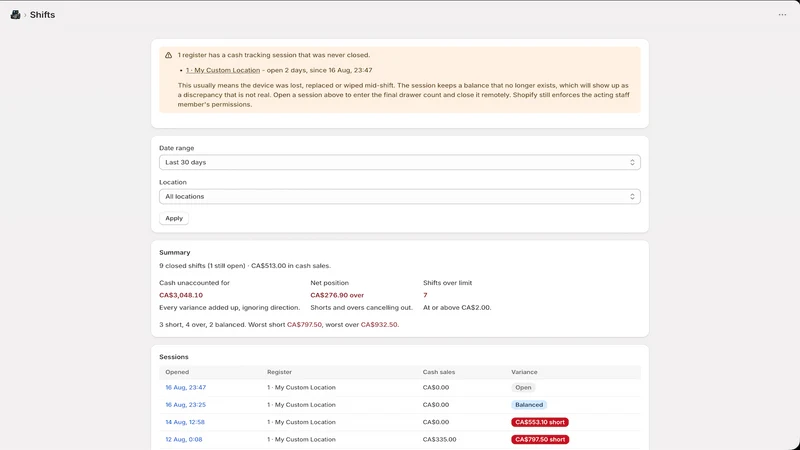This screenshot has height=450, width=800.
Task: Click the CA$276.90 over net position
Action: coord(337,295)
